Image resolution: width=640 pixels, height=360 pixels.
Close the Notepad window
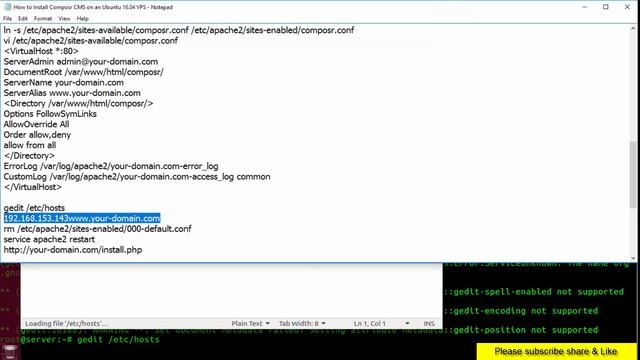[x=627, y=7]
